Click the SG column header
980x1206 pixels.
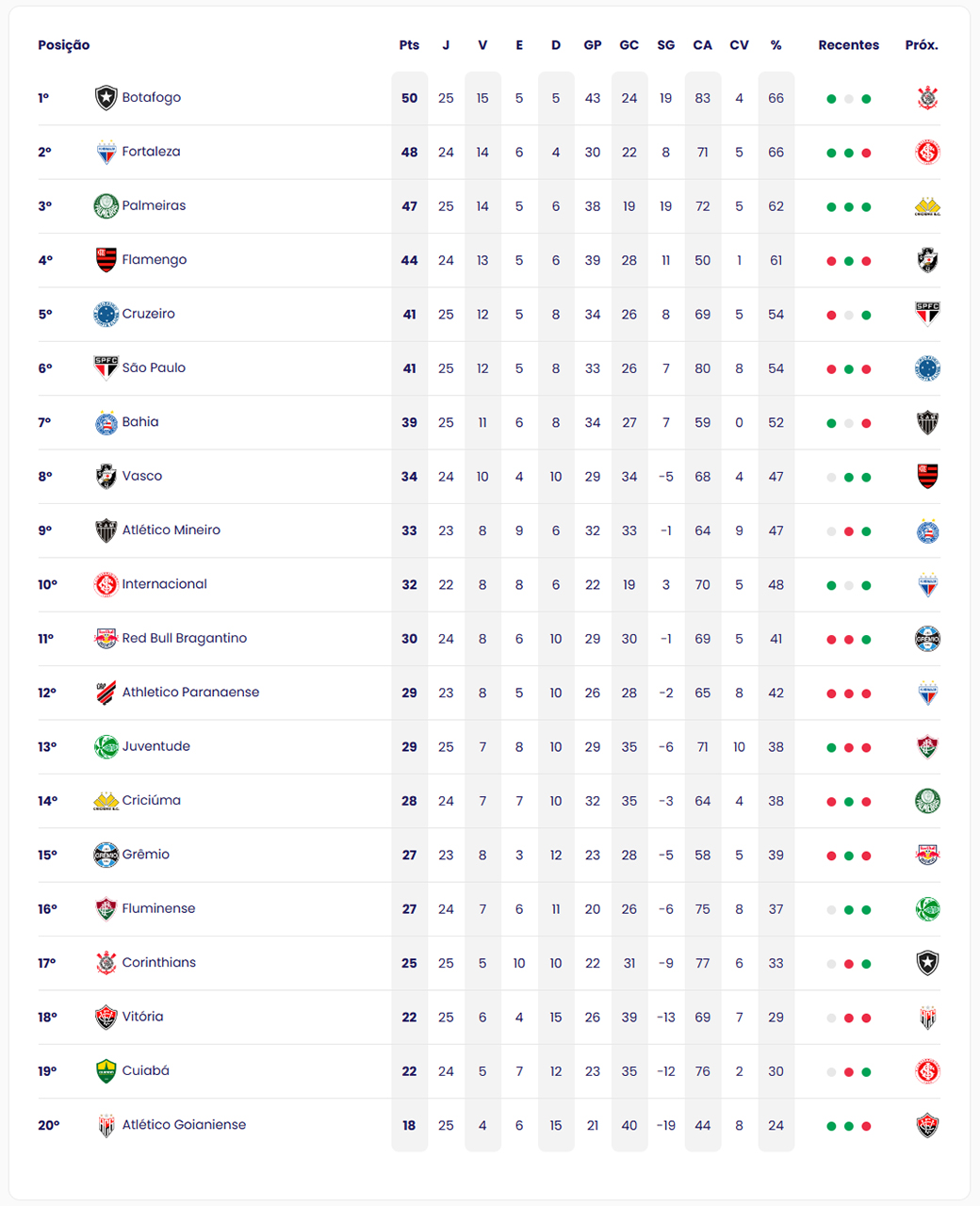point(665,45)
